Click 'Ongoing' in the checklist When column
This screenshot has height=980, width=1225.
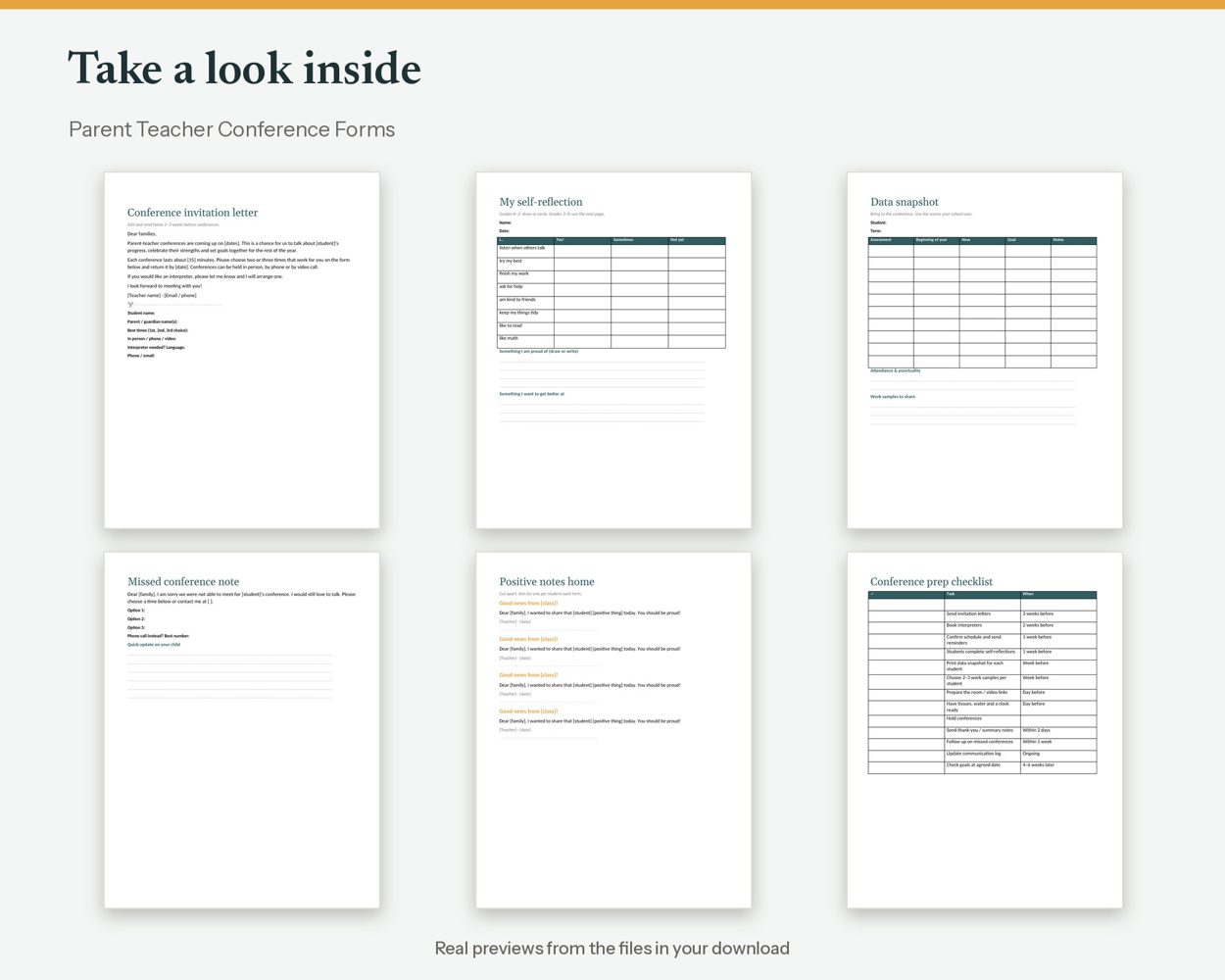click(1031, 755)
